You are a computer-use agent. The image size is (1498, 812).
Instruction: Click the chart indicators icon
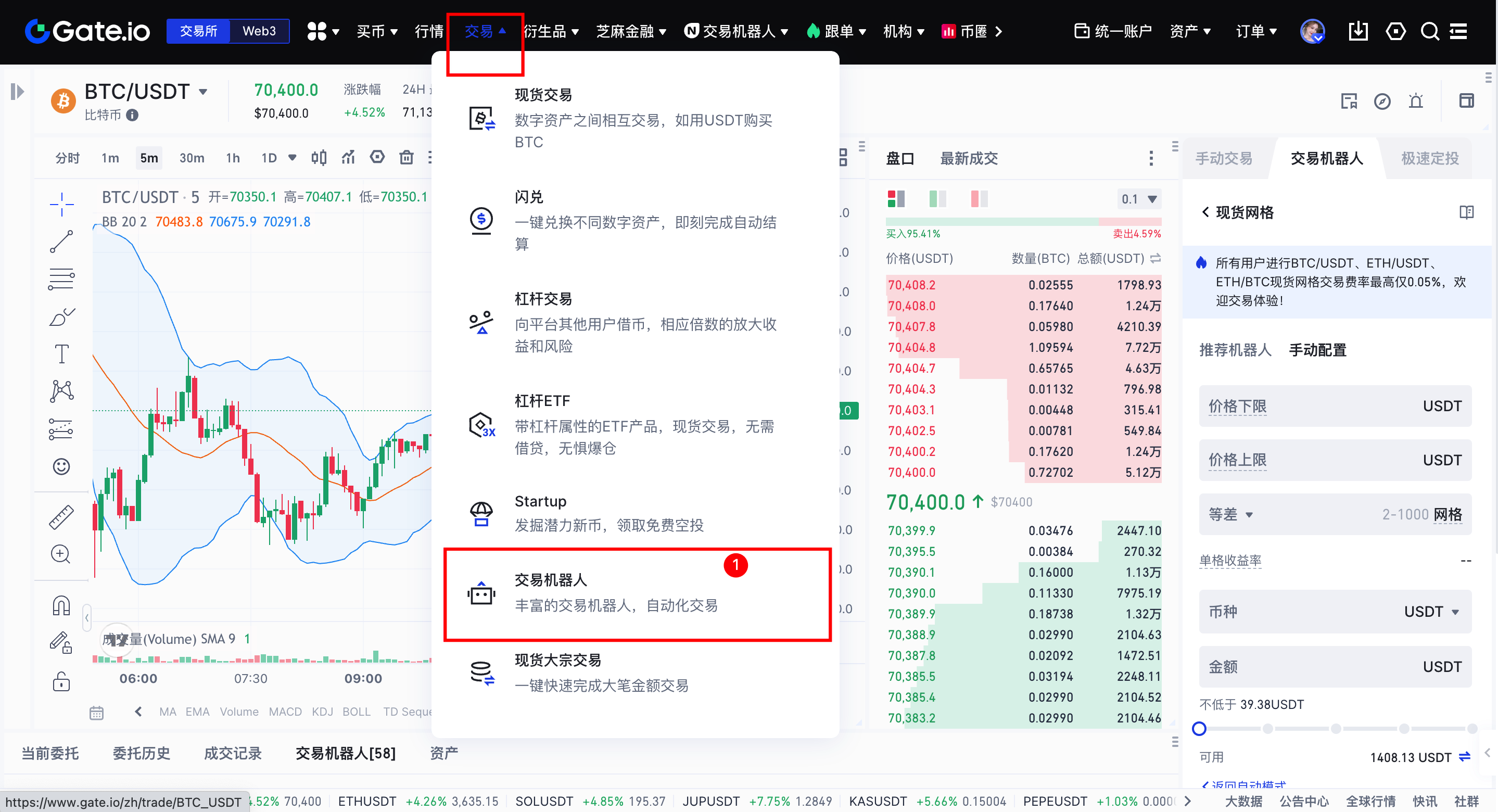click(x=348, y=158)
